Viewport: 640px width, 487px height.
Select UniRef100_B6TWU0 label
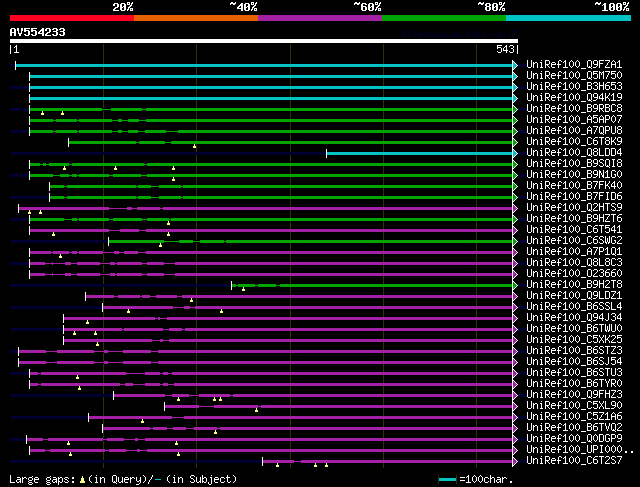coord(574,329)
